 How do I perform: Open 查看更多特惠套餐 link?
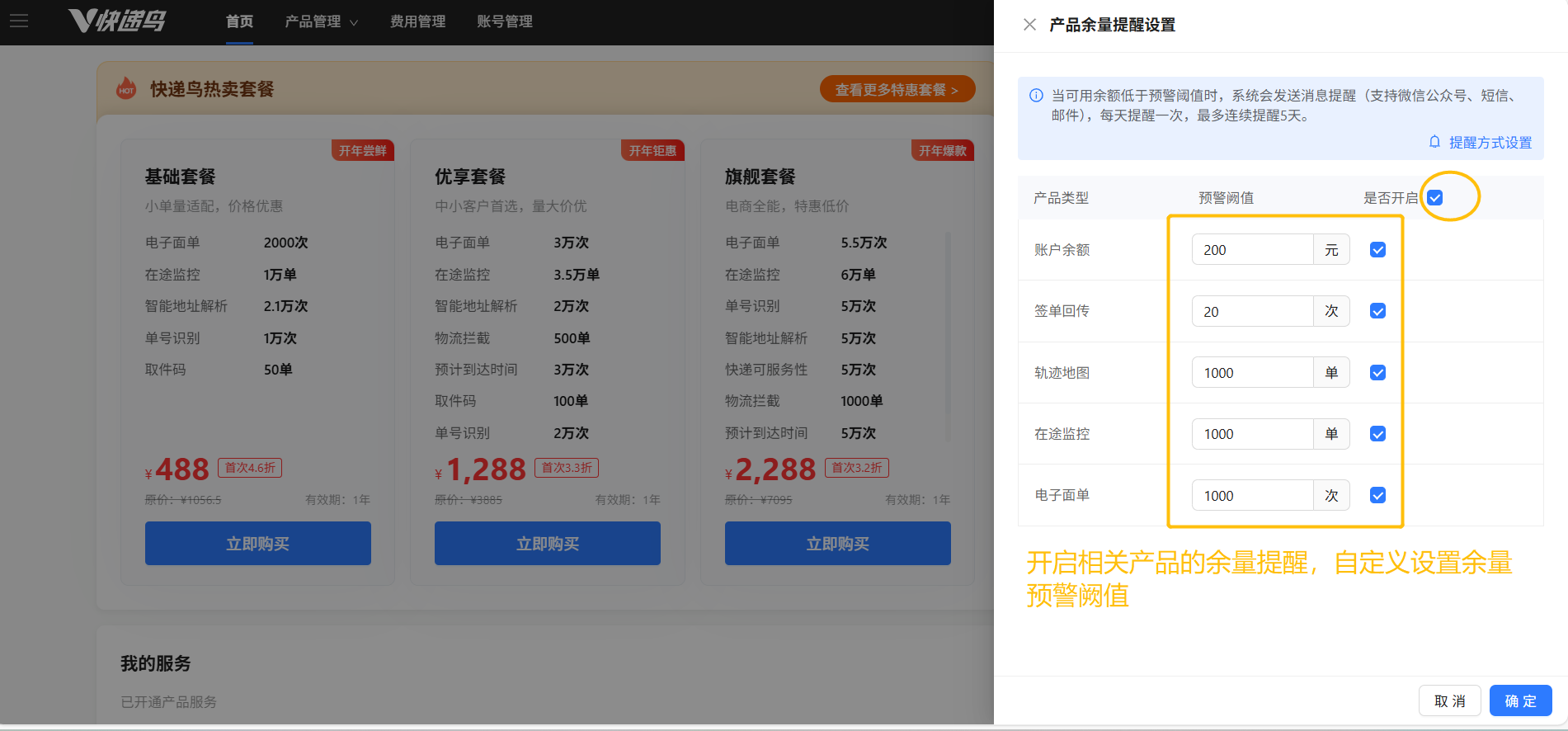click(897, 89)
